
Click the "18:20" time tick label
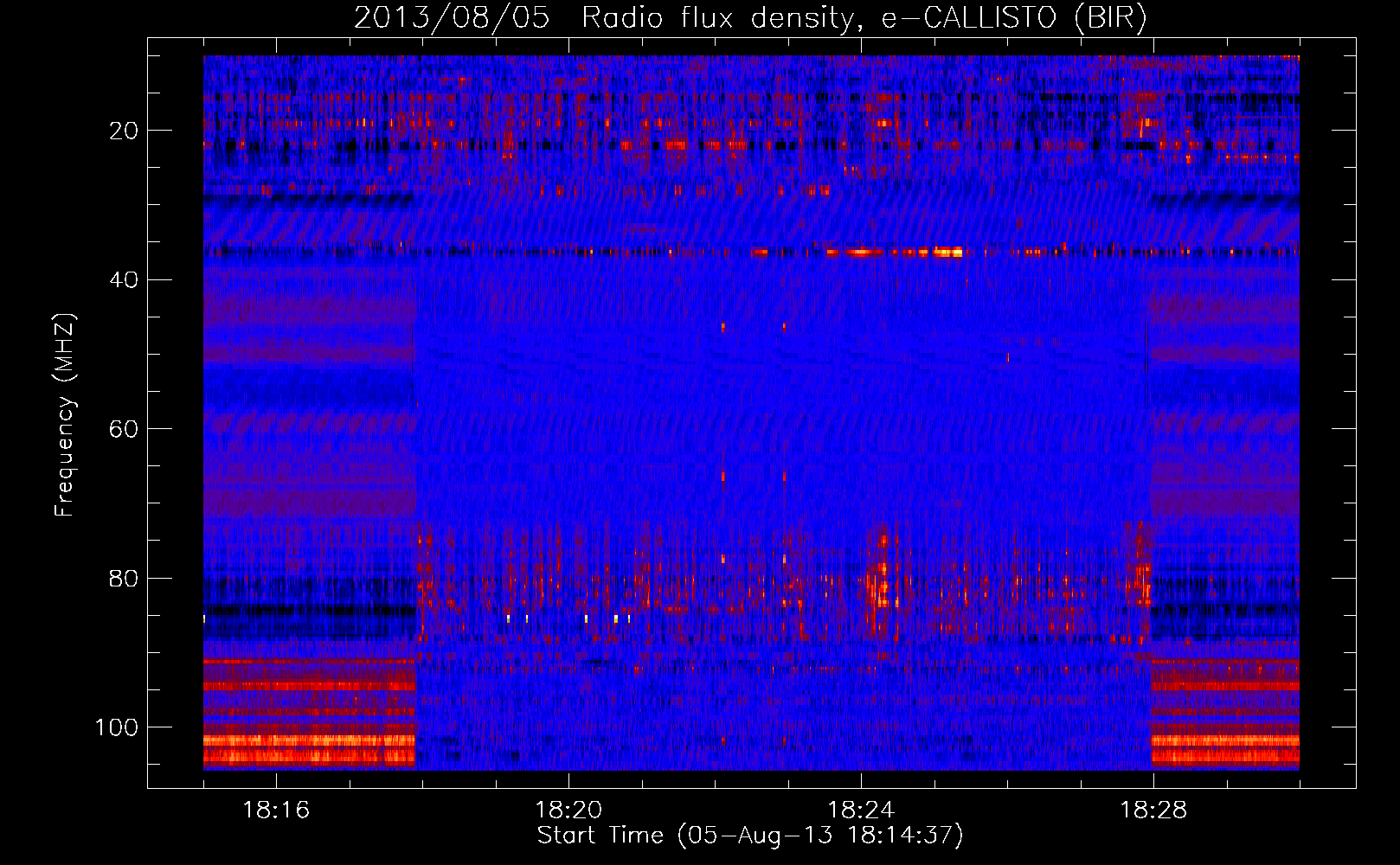tap(568, 811)
